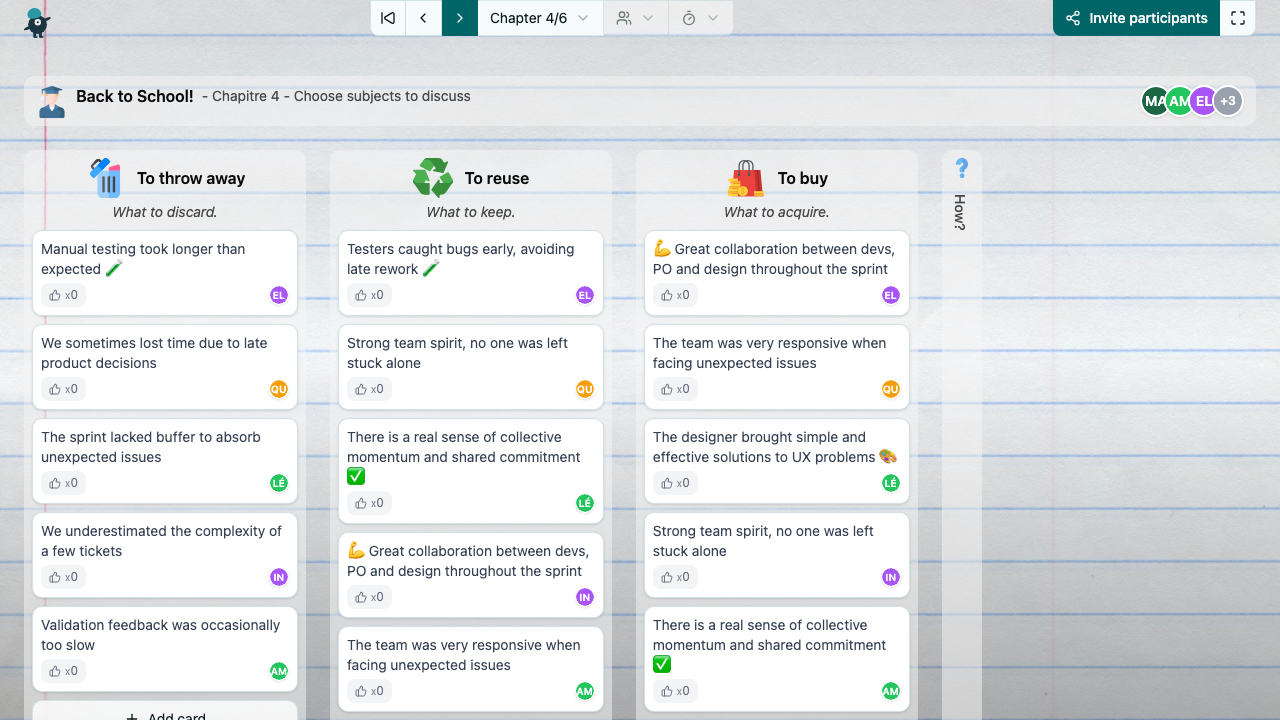This screenshot has height=720, width=1280.
Task: Expand the participants dropdown chevron
Action: coord(648,18)
